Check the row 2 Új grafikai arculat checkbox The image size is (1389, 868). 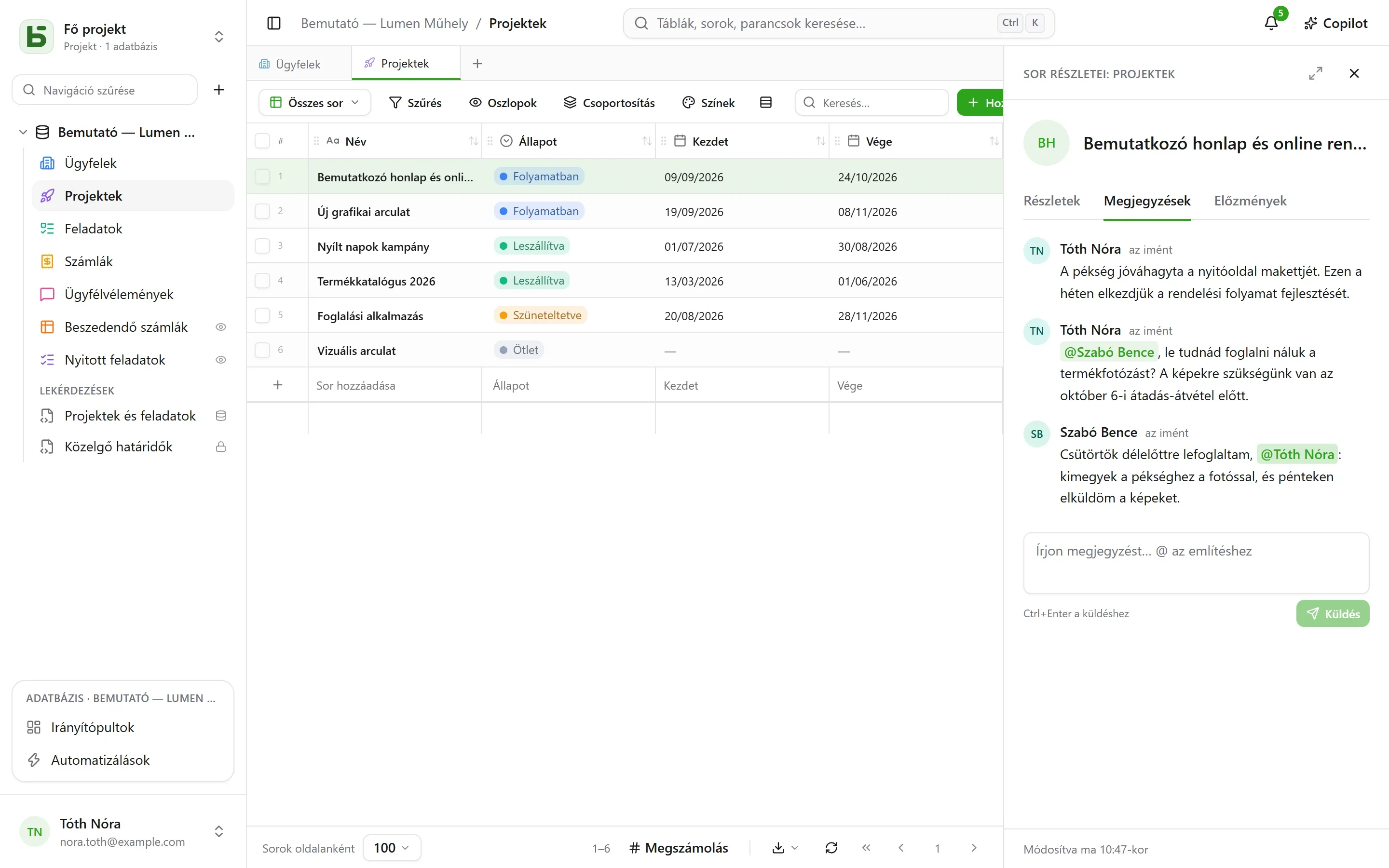(262, 211)
